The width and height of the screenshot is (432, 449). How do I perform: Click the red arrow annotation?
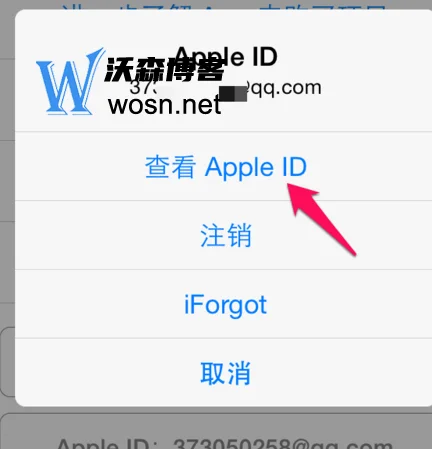click(x=321, y=218)
